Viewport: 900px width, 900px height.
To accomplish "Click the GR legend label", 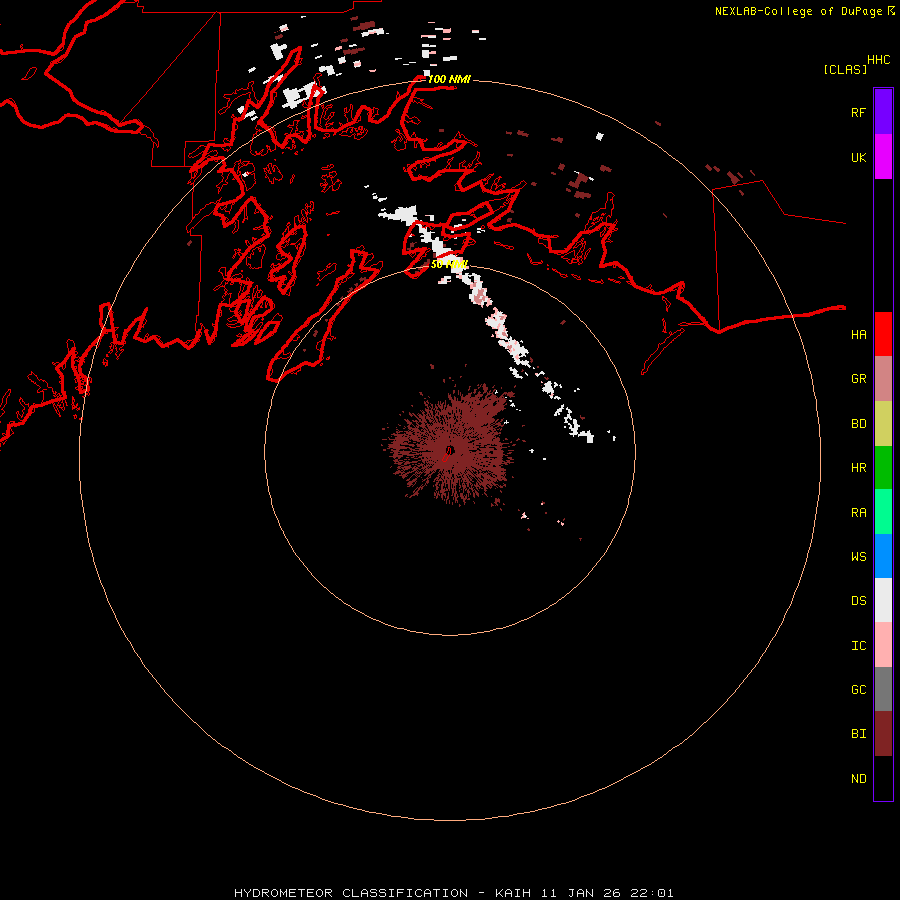I will coord(858,379).
